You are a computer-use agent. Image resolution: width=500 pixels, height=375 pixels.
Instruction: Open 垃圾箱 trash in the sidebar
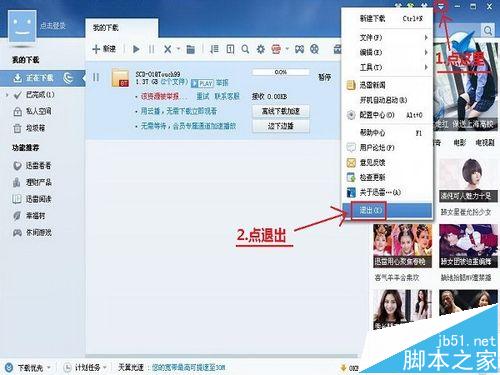[x=35, y=128]
